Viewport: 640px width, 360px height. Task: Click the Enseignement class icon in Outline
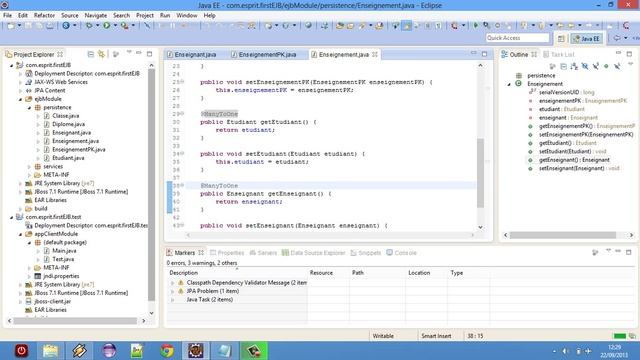(x=518, y=84)
